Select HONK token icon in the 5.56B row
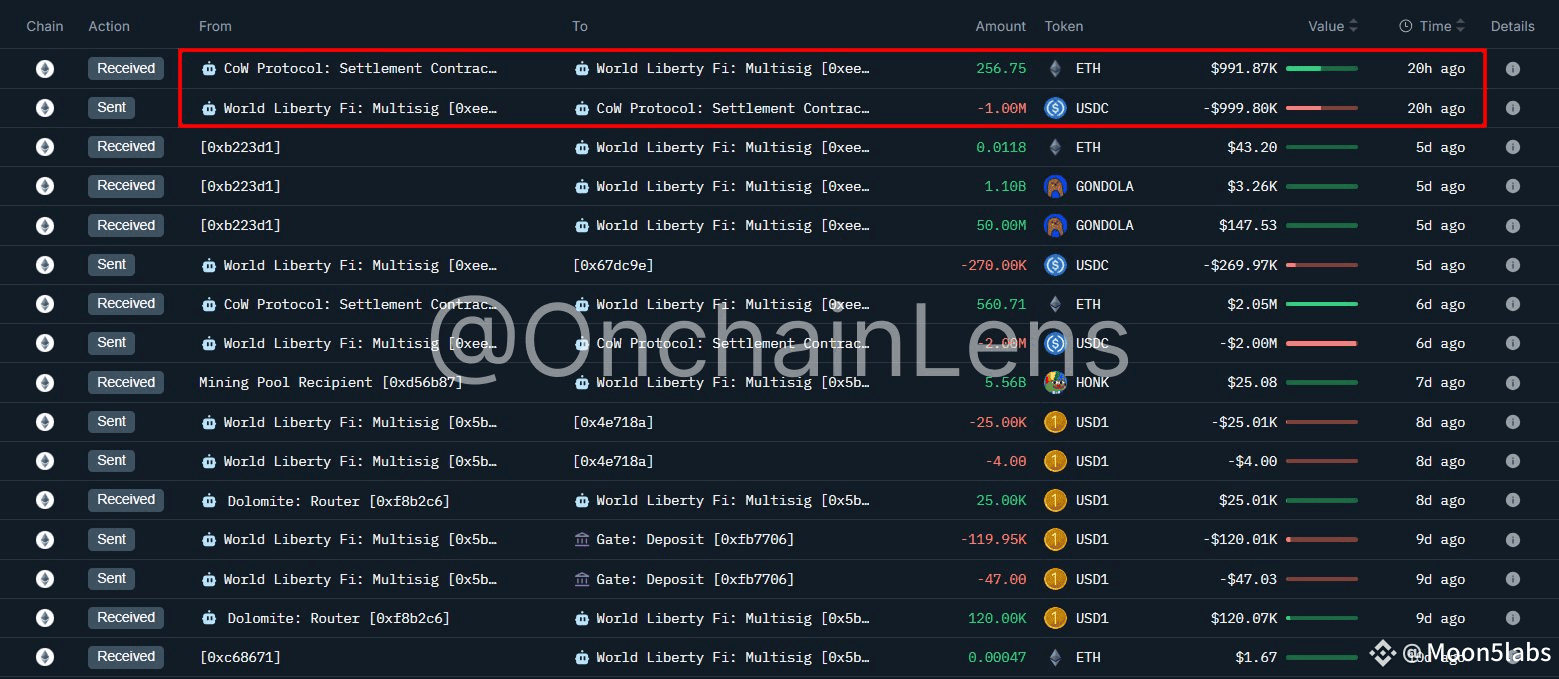Screen dimensions: 1559x679 coord(1055,383)
